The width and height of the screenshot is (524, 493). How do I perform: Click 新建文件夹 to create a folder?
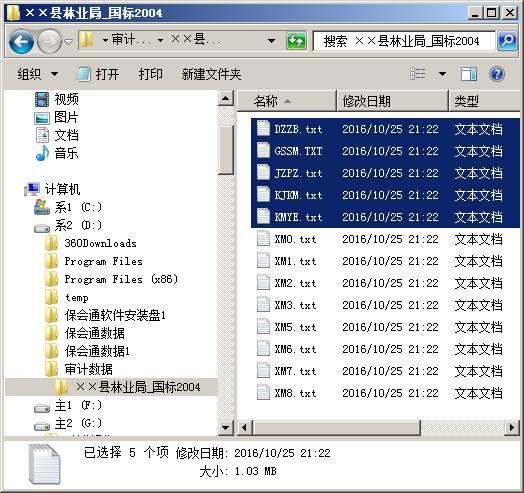coord(211,74)
